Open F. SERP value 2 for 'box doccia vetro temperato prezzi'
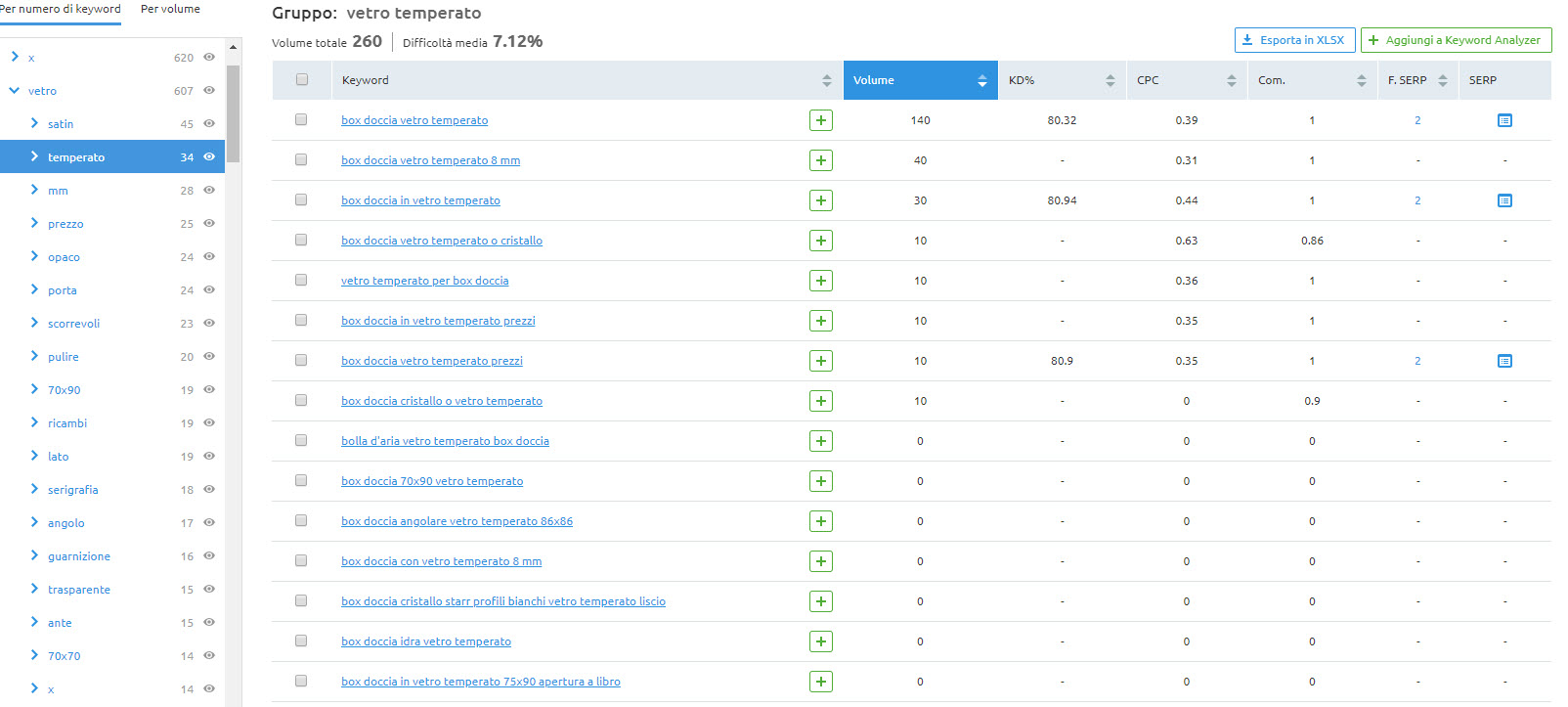 coord(1417,361)
